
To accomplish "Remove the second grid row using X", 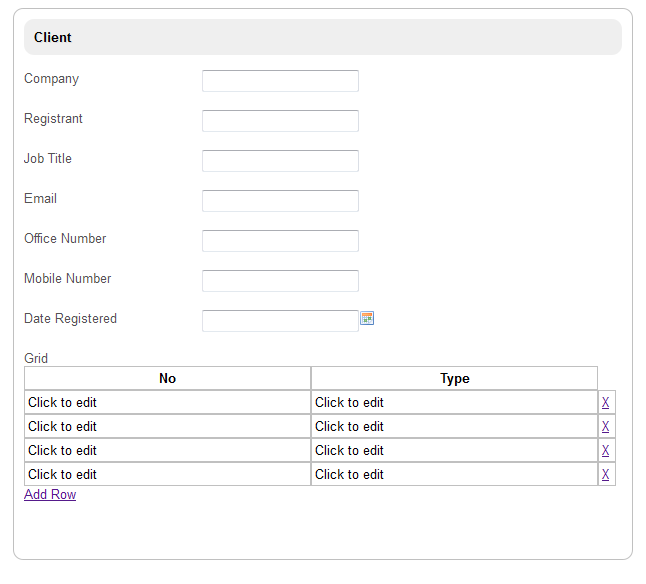I will (x=606, y=427).
